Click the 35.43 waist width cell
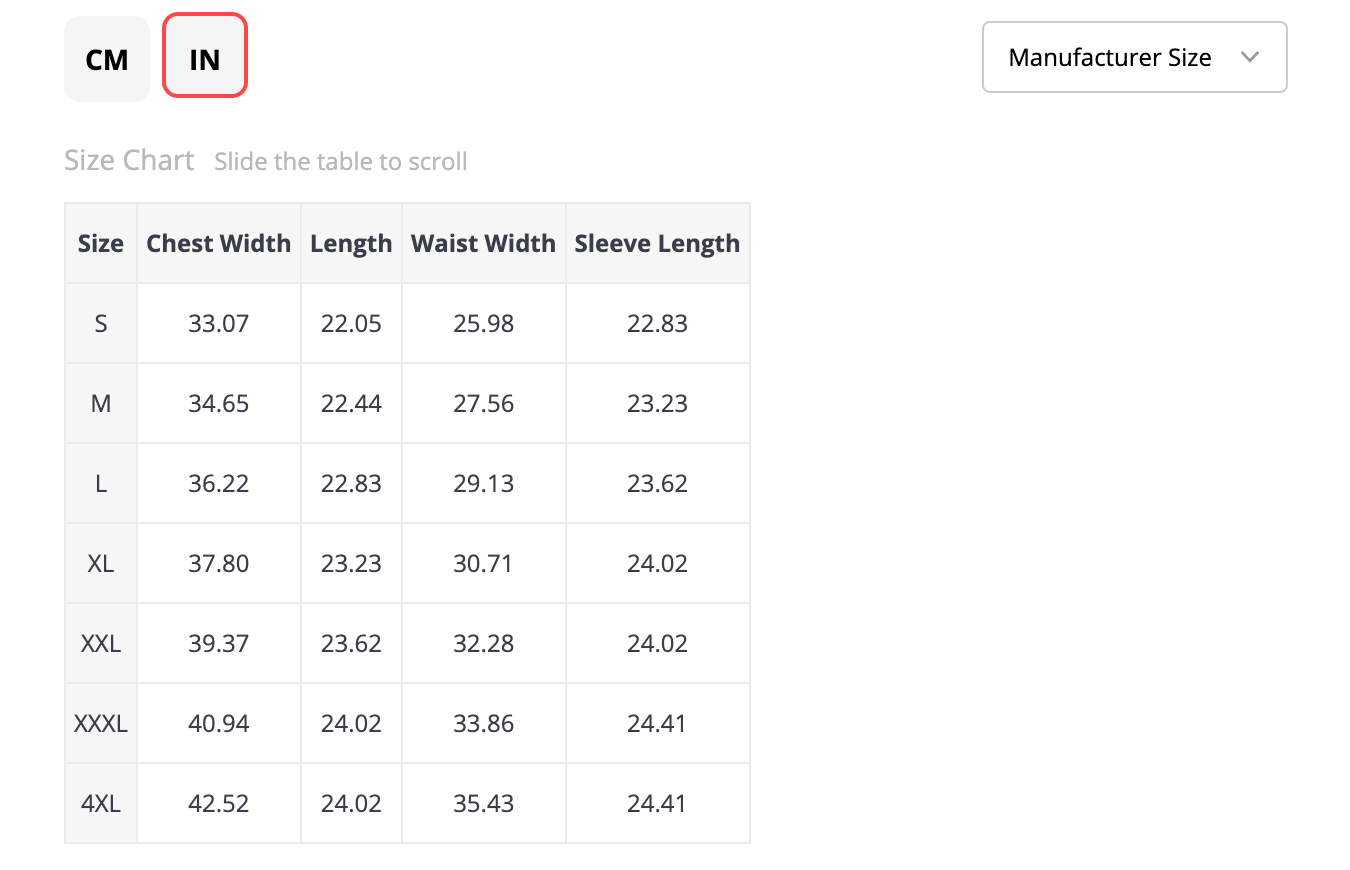This screenshot has height=870, width=1350. coord(483,803)
